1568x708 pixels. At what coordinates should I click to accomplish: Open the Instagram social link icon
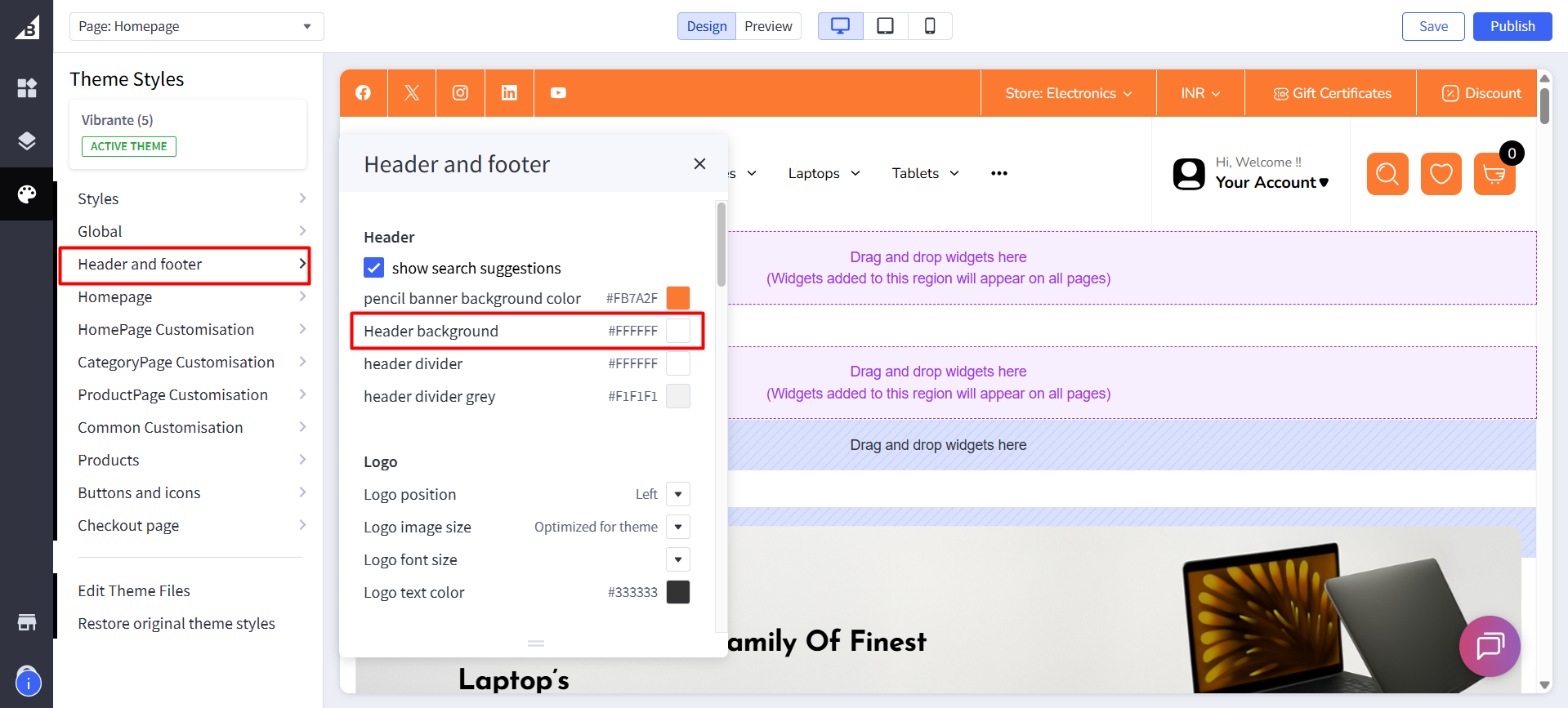point(461,93)
